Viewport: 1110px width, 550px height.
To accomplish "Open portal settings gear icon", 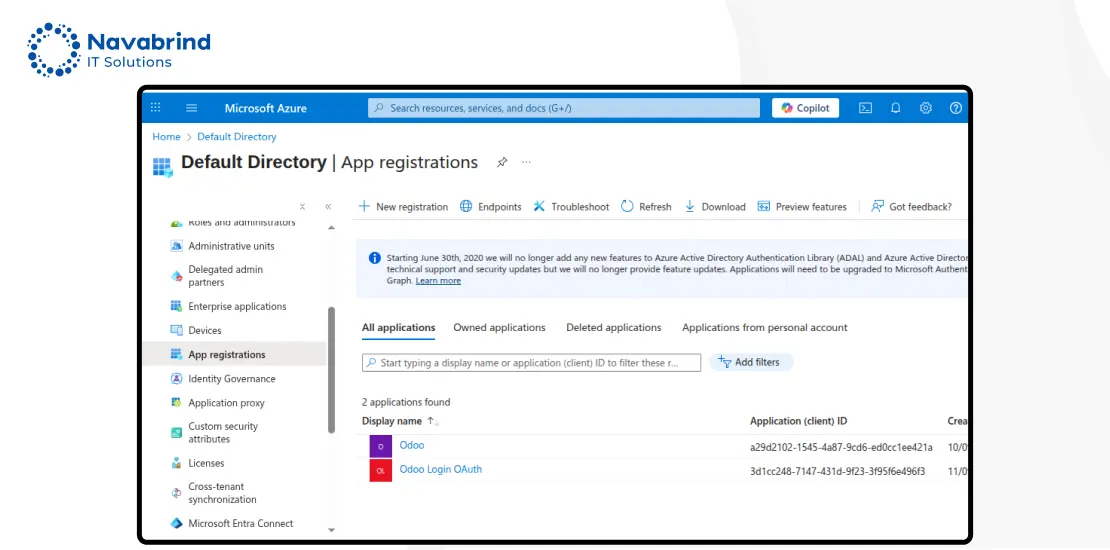I will pyautogui.click(x=926, y=108).
